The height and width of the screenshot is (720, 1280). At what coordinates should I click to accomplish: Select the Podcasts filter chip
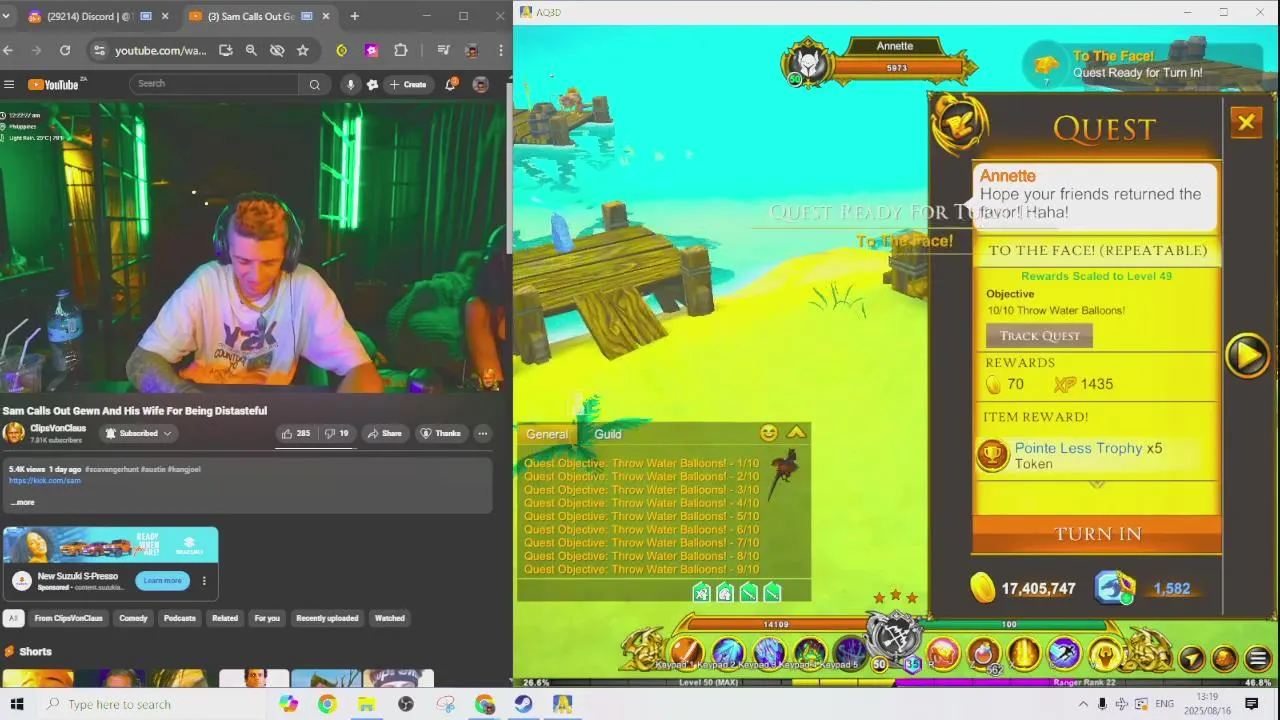pyautogui.click(x=180, y=618)
